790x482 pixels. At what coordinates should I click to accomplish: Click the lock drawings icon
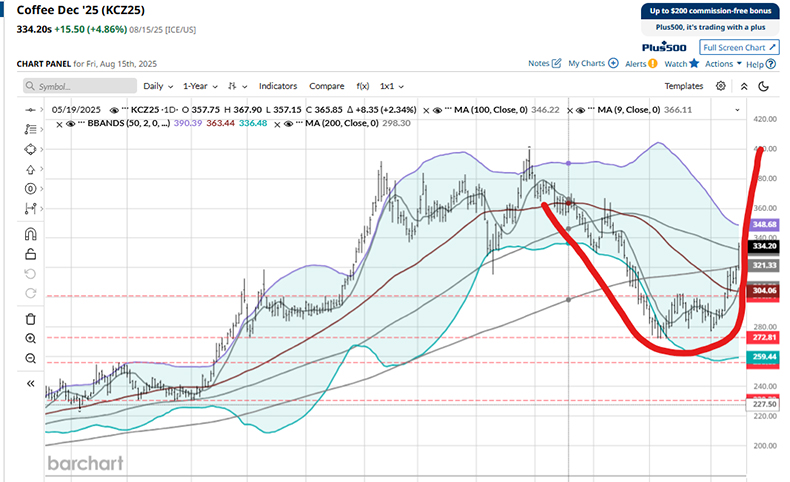(x=31, y=254)
